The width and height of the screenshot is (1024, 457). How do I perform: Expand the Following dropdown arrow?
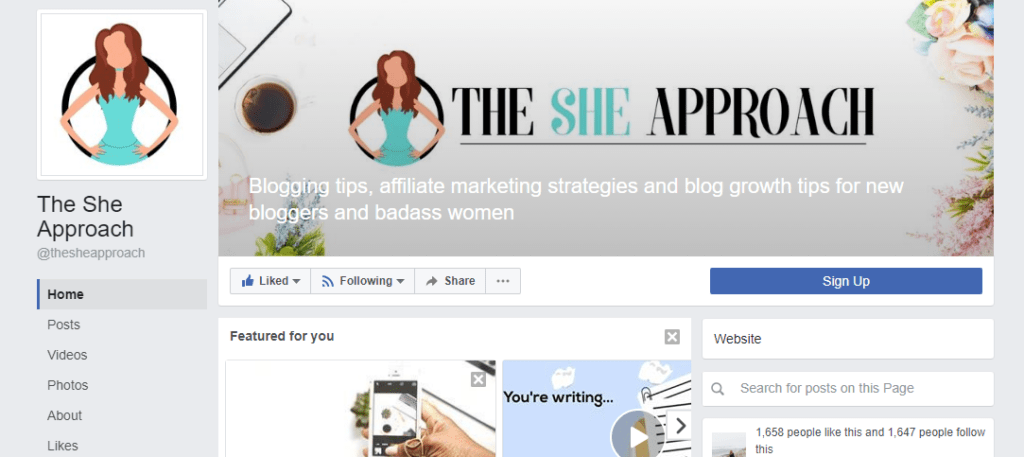(400, 281)
